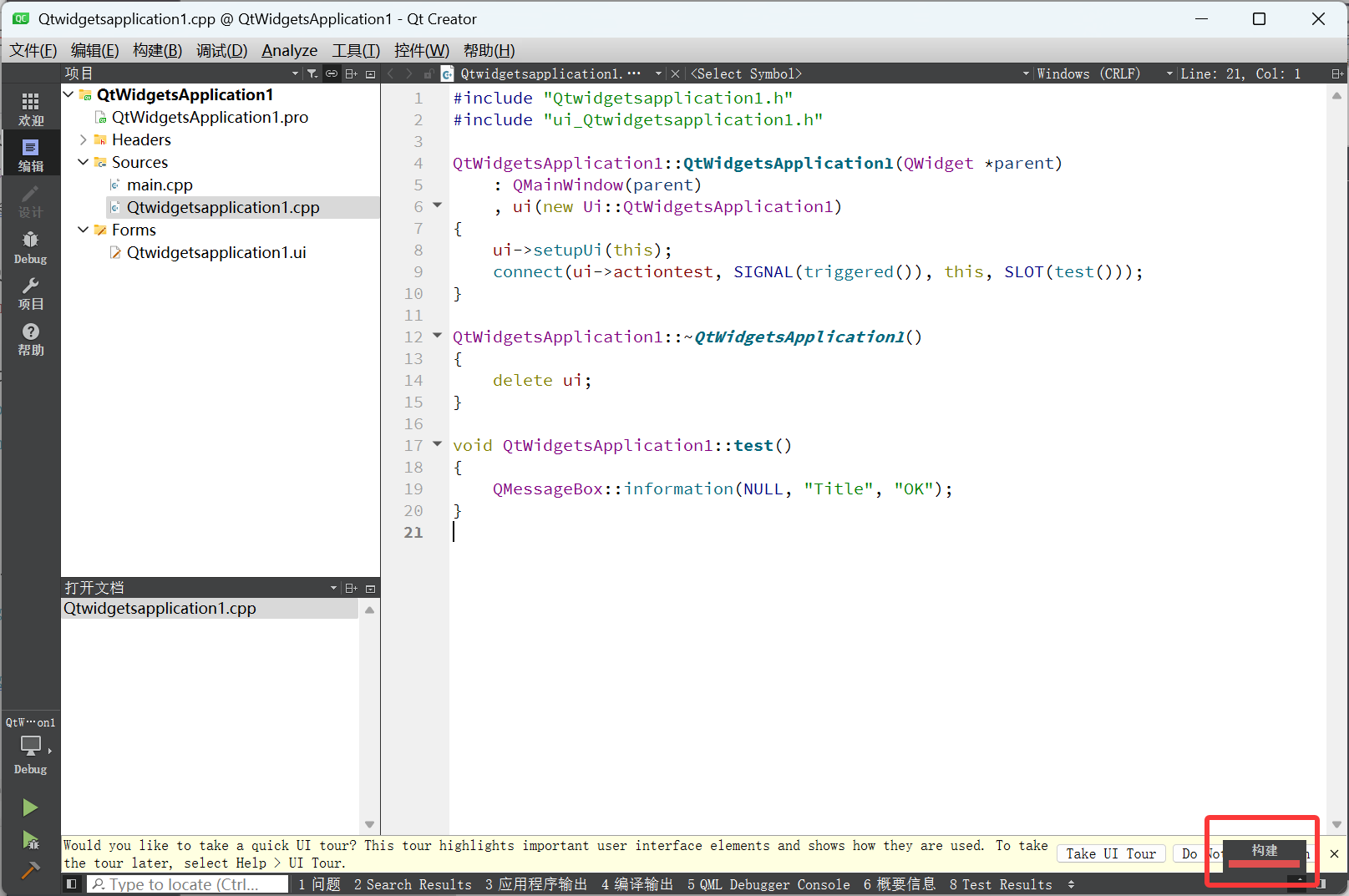Show the 2 Search Results pane
1349x896 pixels.
click(413, 884)
